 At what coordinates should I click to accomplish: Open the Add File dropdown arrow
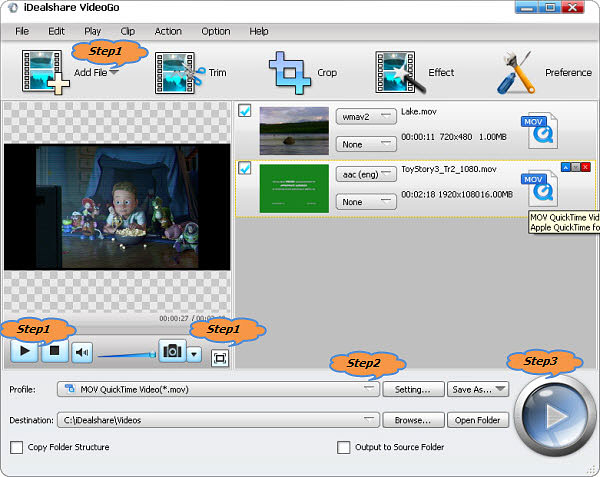click(x=114, y=72)
